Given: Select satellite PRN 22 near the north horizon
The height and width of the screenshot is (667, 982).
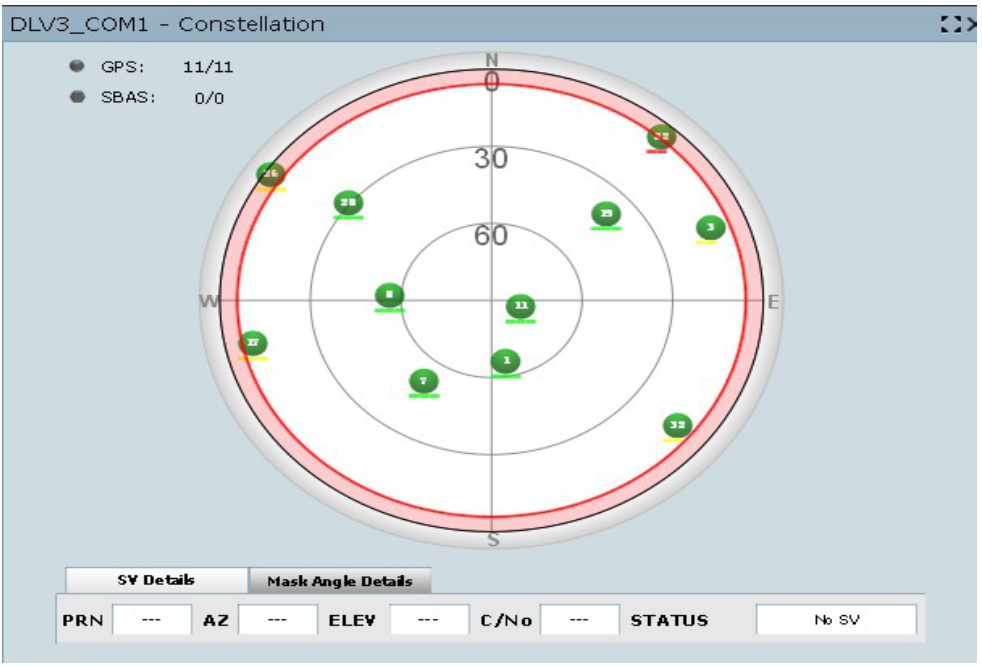Looking at the screenshot, I should 662,135.
